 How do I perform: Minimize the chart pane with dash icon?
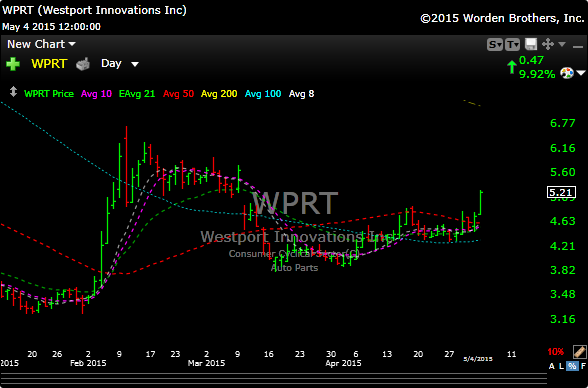(578, 46)
